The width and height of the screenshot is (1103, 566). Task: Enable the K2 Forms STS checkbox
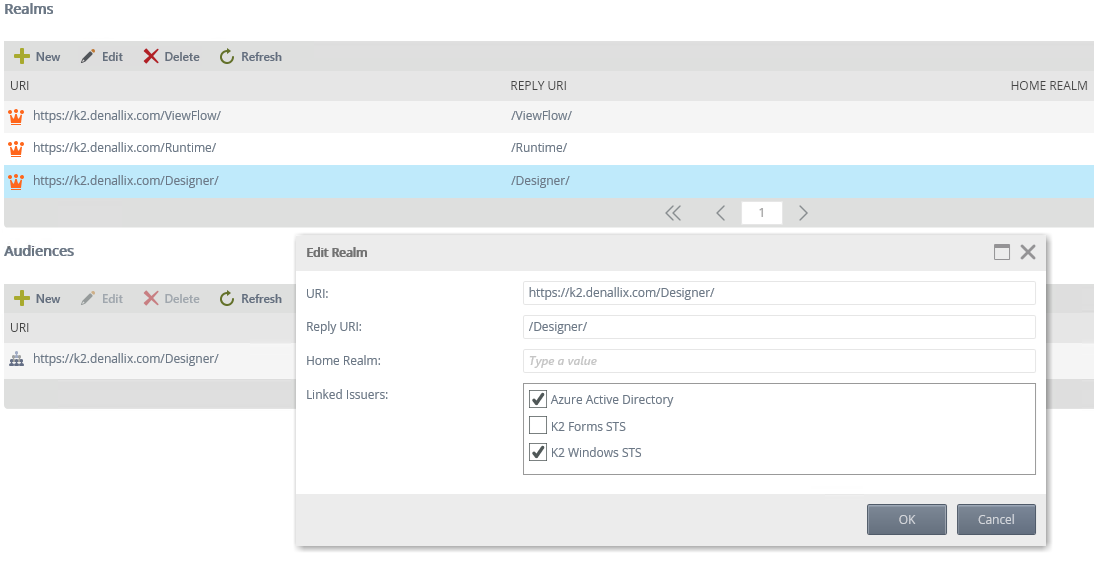538,426
